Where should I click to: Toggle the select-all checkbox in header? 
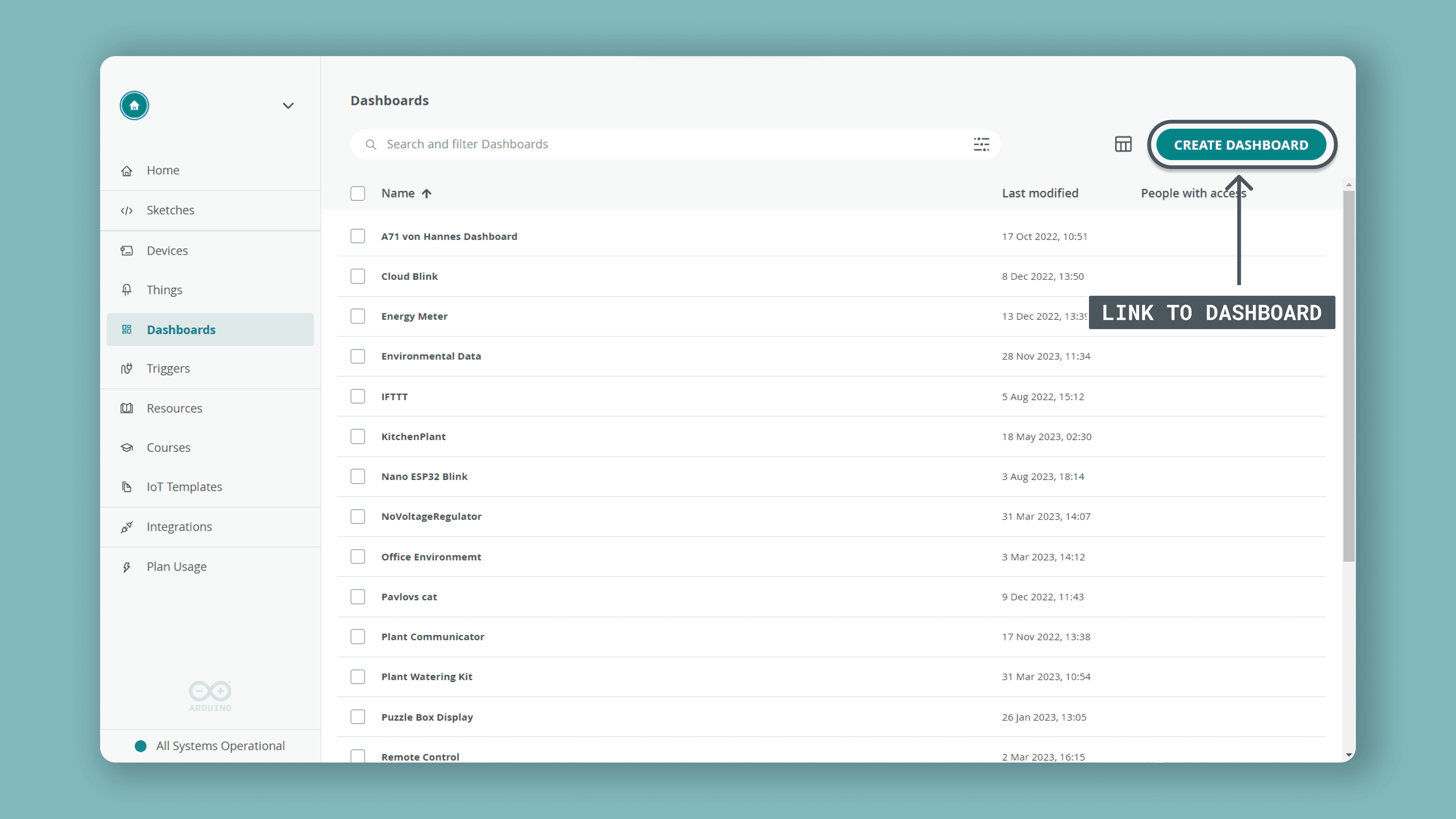(x=358, y=193)
